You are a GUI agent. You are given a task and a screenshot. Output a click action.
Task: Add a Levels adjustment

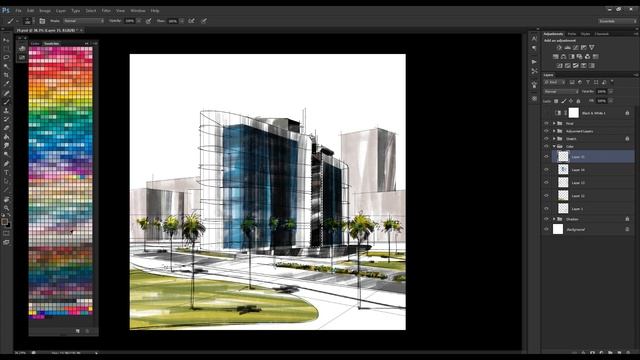(567, 48)
